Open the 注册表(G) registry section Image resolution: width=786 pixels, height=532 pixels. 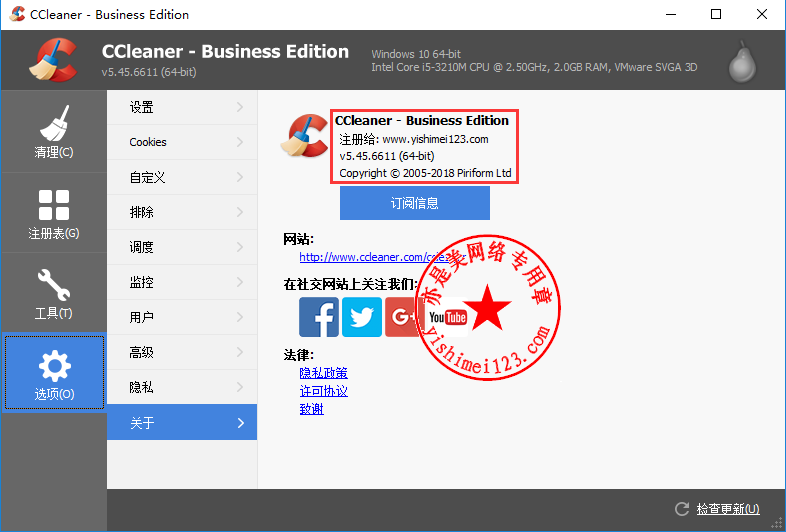tap(54, 213)
